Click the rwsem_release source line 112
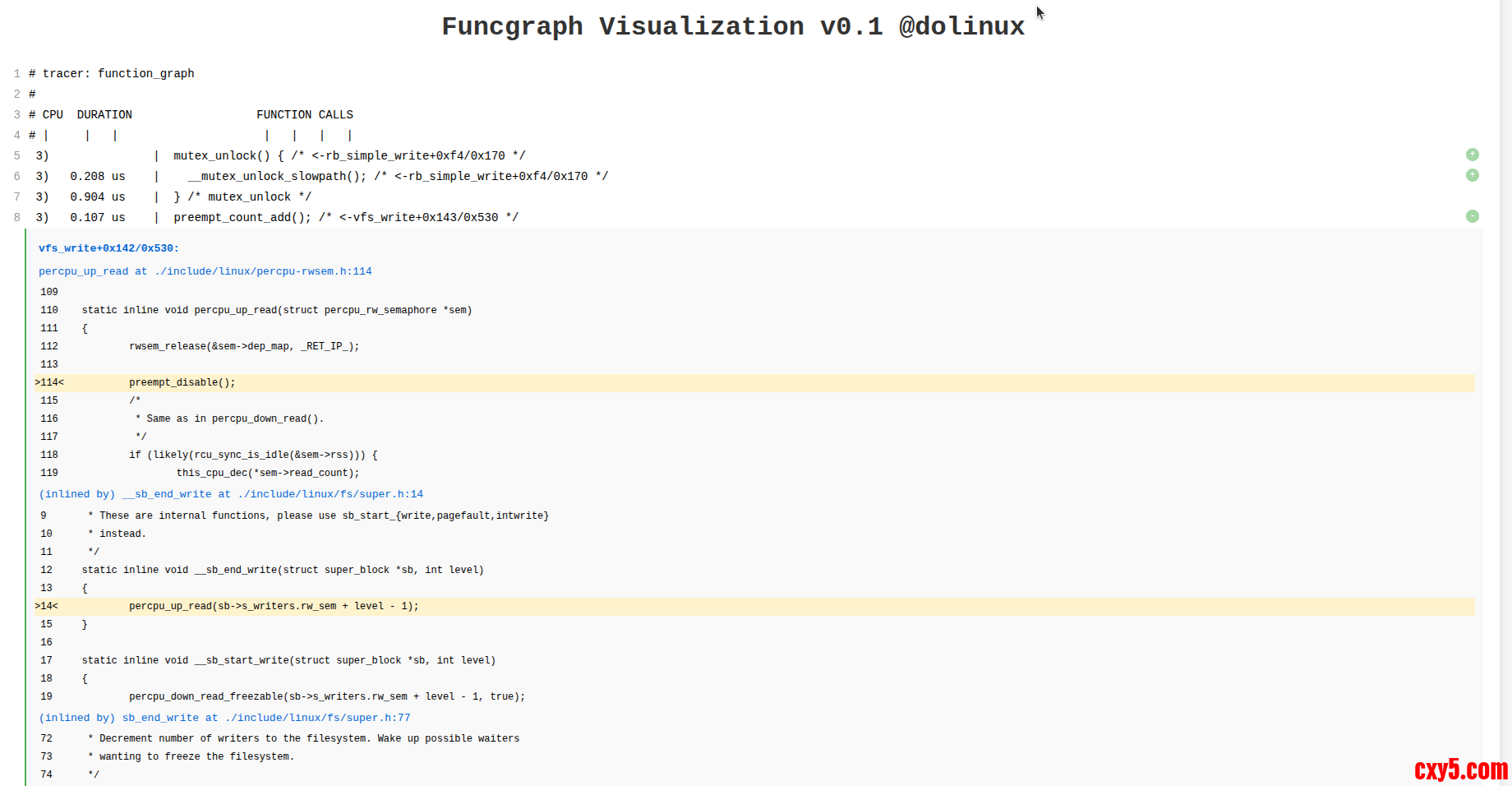This screenshot has width=1512, height=786. (x=244, y=346)
